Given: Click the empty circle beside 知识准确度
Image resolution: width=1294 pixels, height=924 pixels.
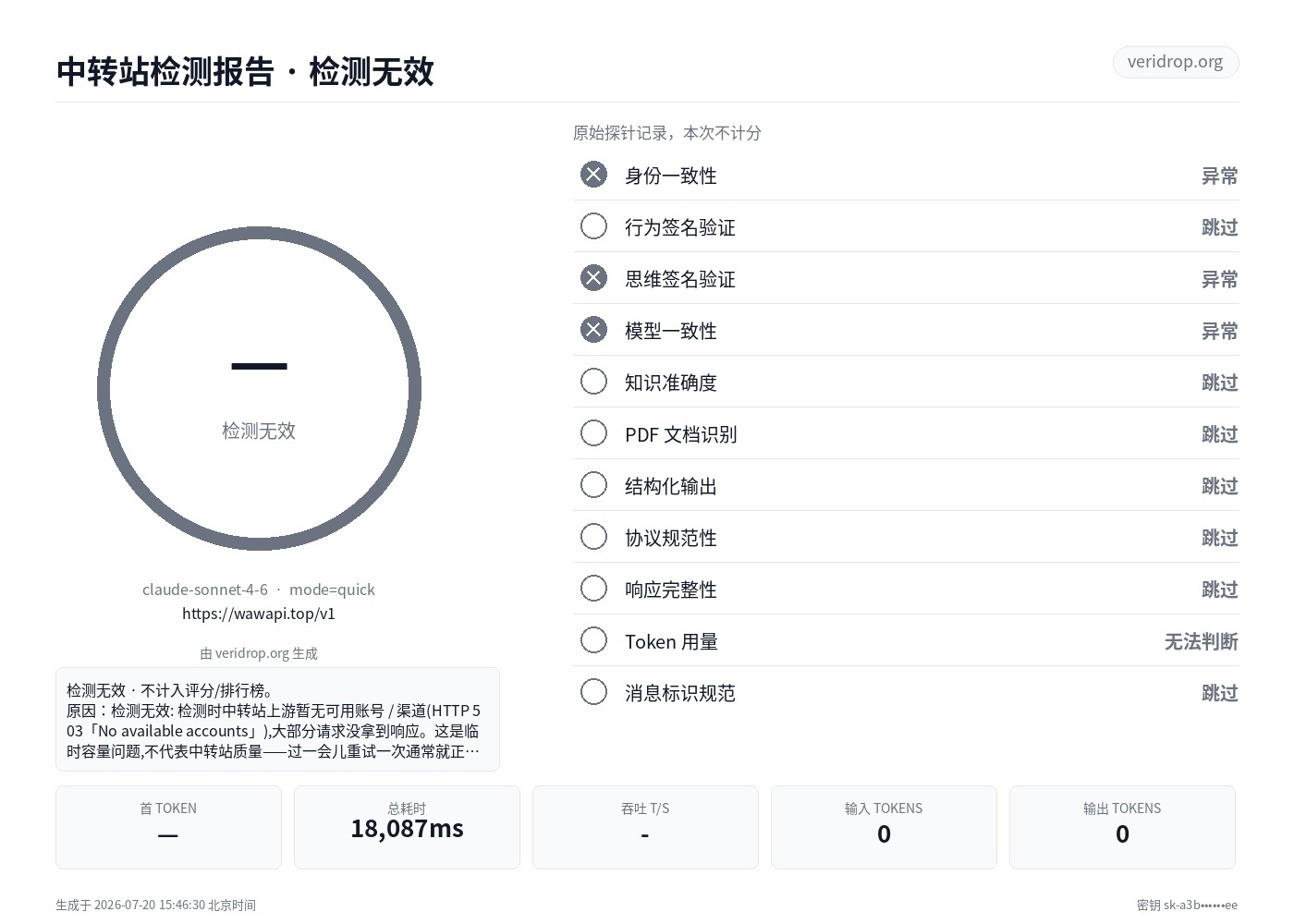Looking at the screenshot, I should [x=593, y=382].
